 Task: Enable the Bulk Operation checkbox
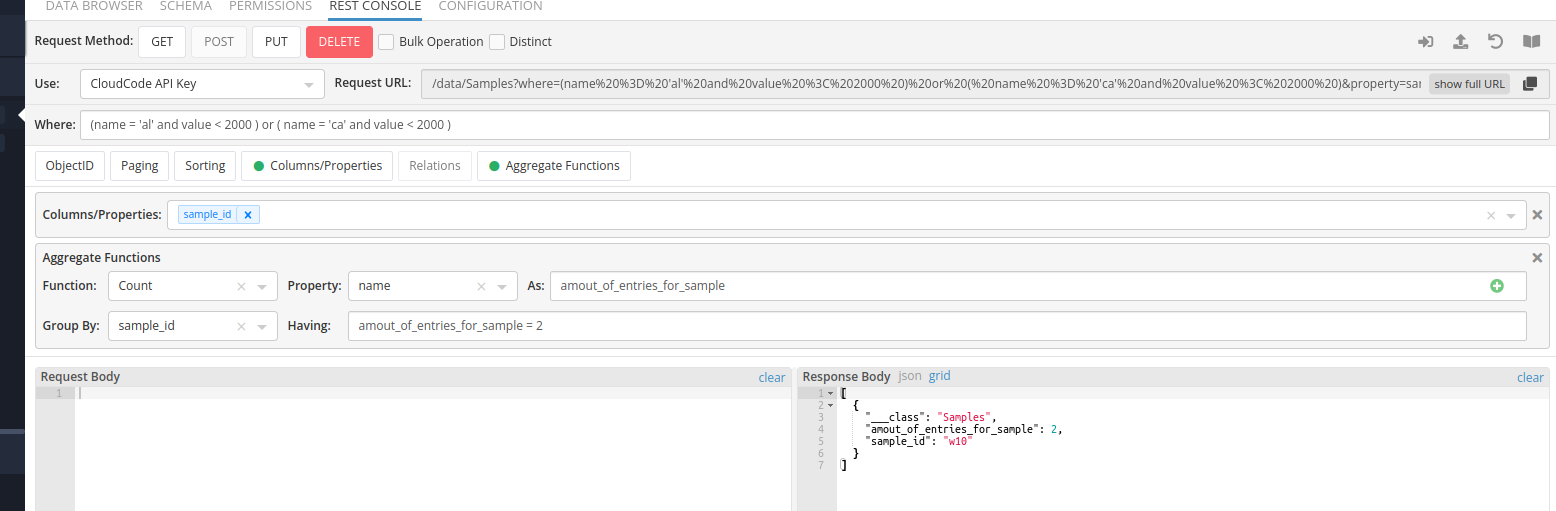coord(386,42)
